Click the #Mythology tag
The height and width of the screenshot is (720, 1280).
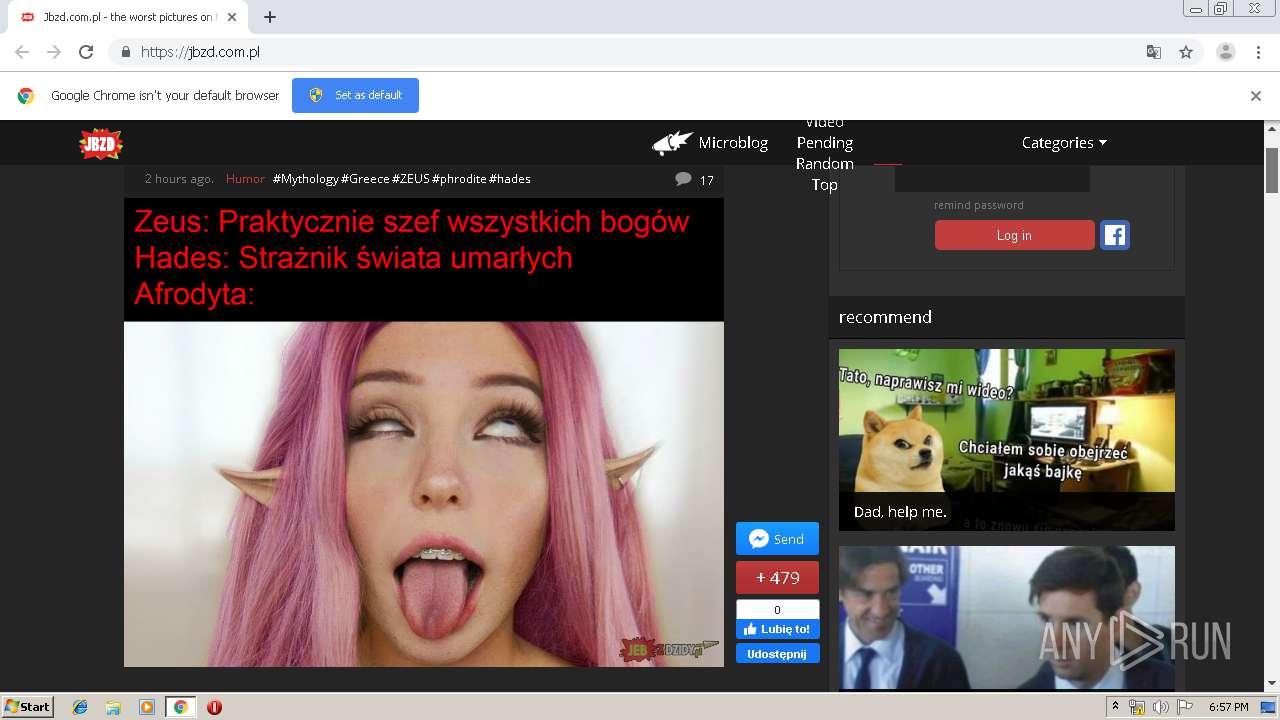[306, 179]
